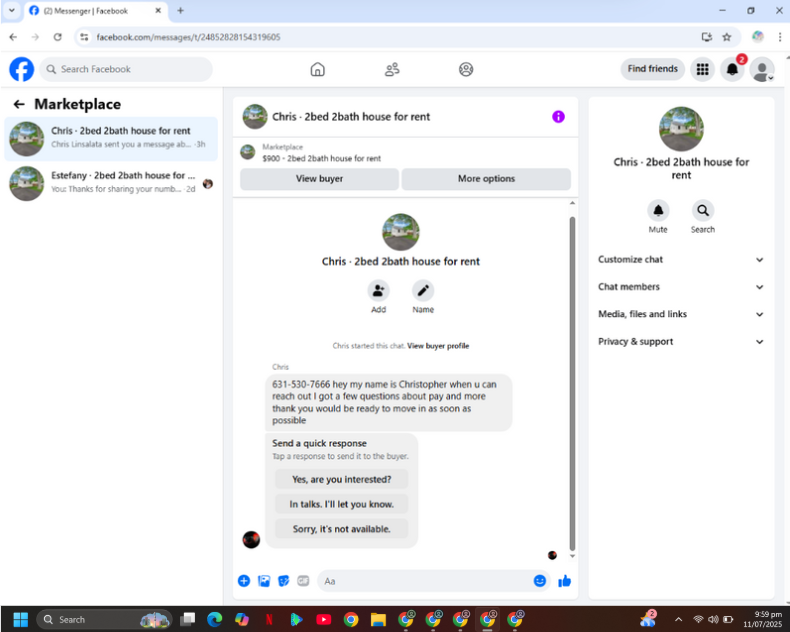
Task: Choose a GIF icon
Action: coord(303,581)
